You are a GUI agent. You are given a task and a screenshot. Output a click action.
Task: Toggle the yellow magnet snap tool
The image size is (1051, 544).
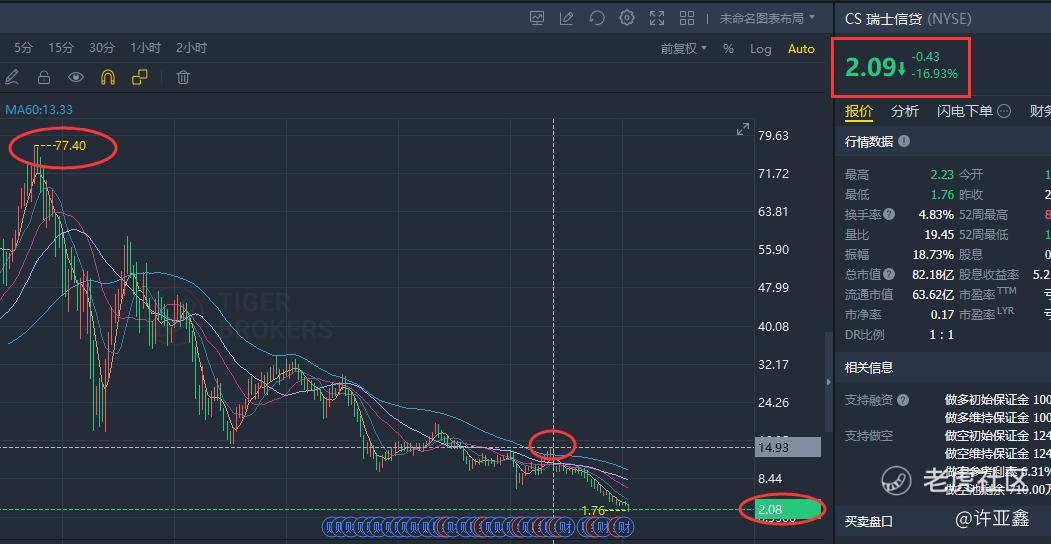[107, 77]
